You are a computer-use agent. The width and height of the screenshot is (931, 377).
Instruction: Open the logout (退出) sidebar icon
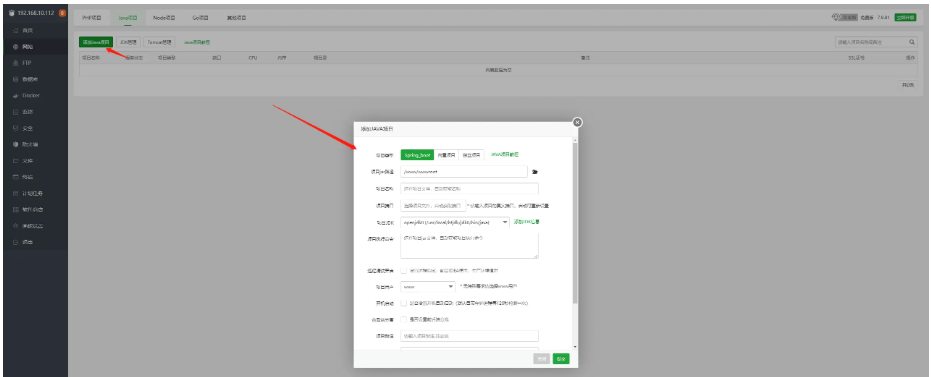(15, 242)
